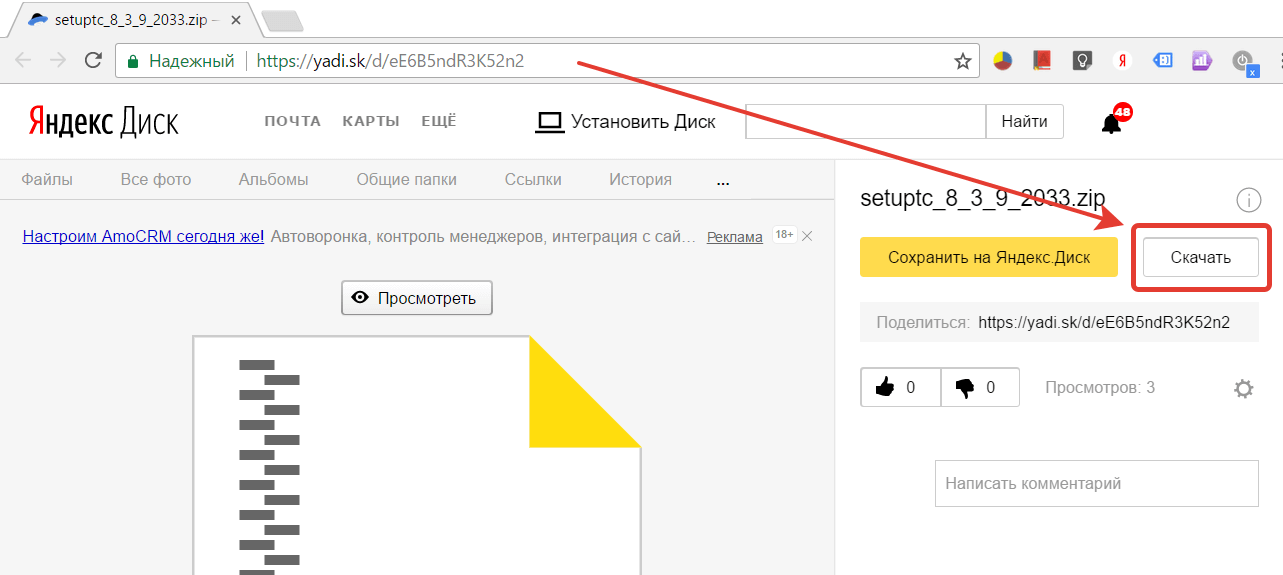Switch to the История tab
This screenshot has width=1283, height=575.
(x=640, y=180)
